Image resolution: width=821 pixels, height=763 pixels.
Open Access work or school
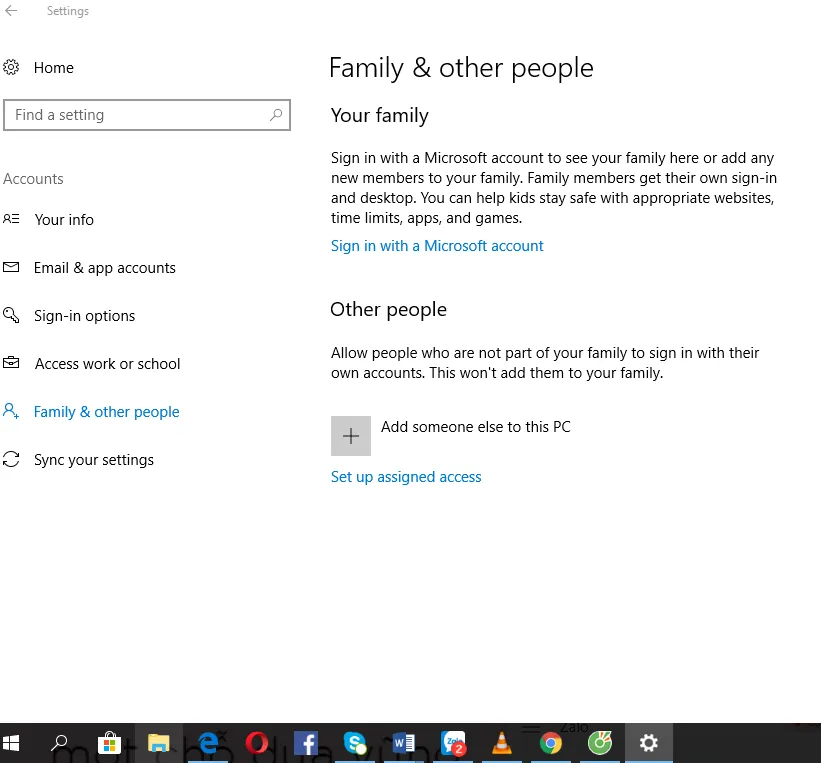(x=107, y=364)
